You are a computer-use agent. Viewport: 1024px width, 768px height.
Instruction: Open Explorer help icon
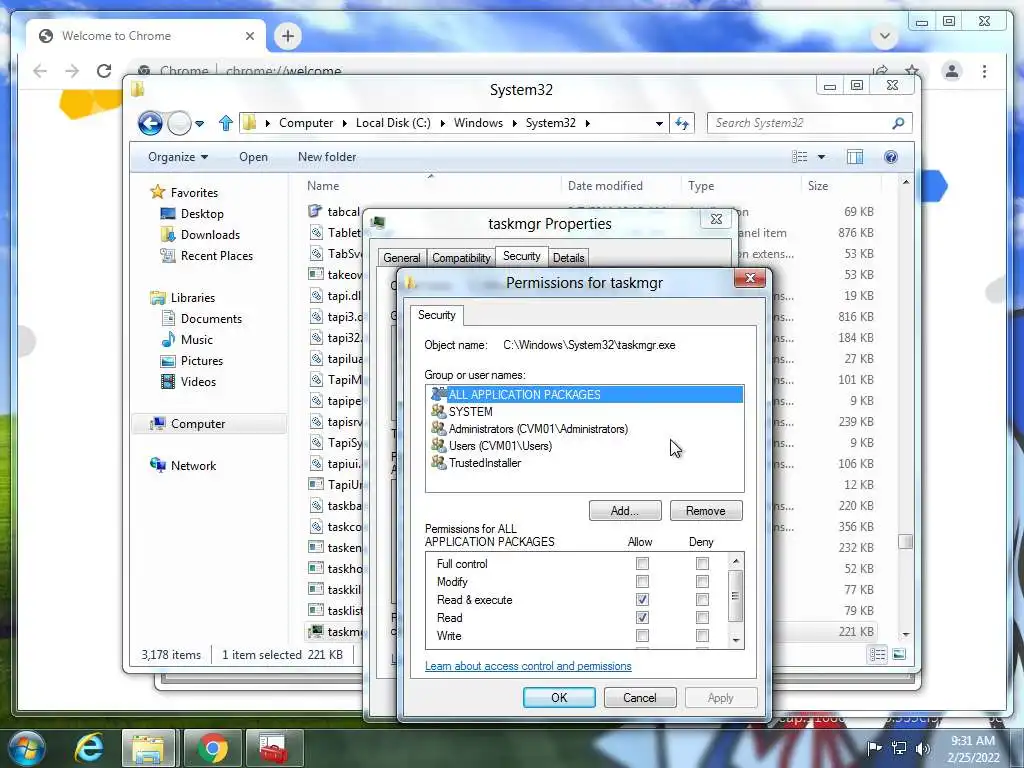[x=891, y=157]
